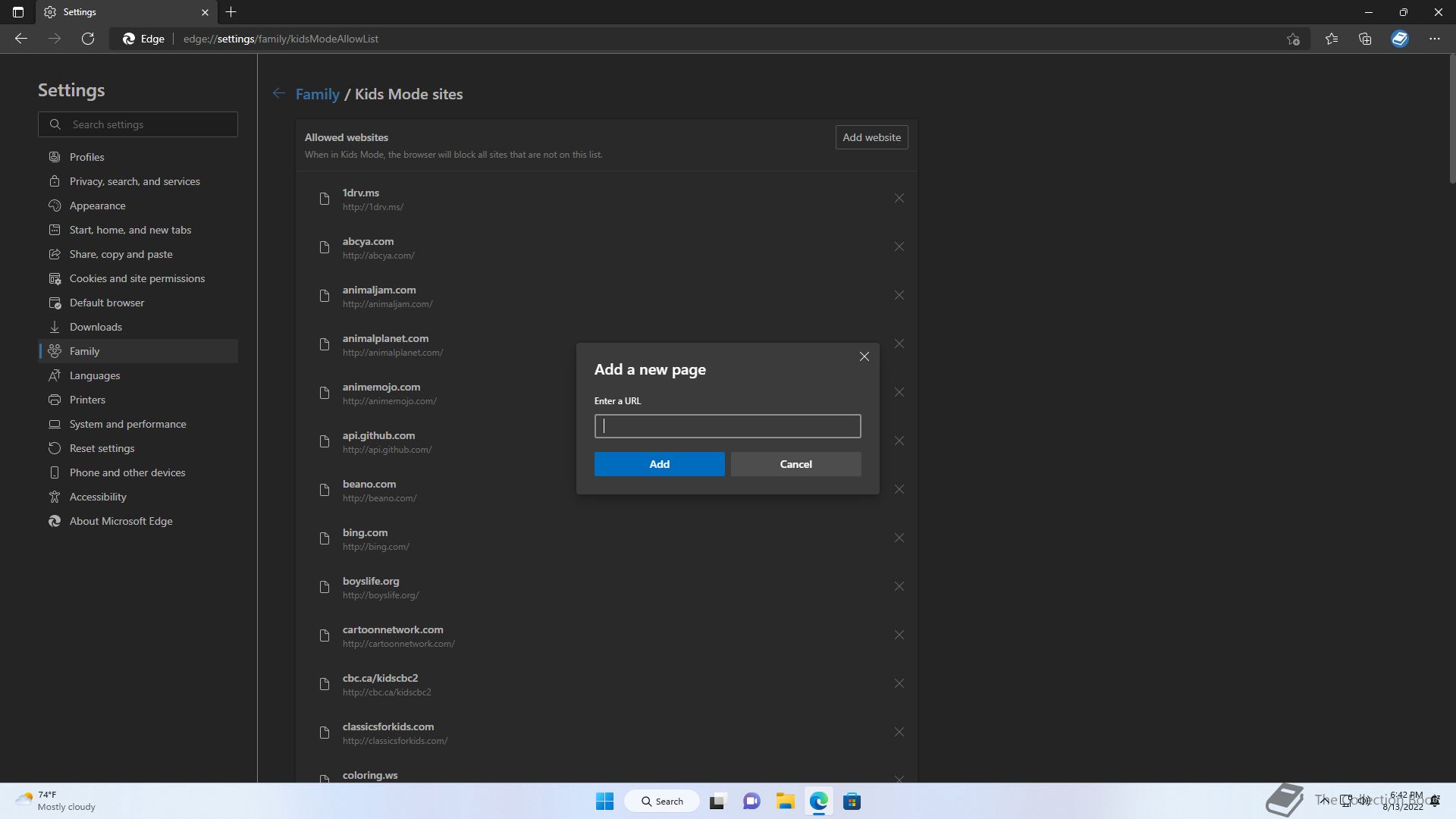This screenshot has height=819, width=1456.
Task: Remove 1drv.ms from allowed websites
Action: [899, 198]
